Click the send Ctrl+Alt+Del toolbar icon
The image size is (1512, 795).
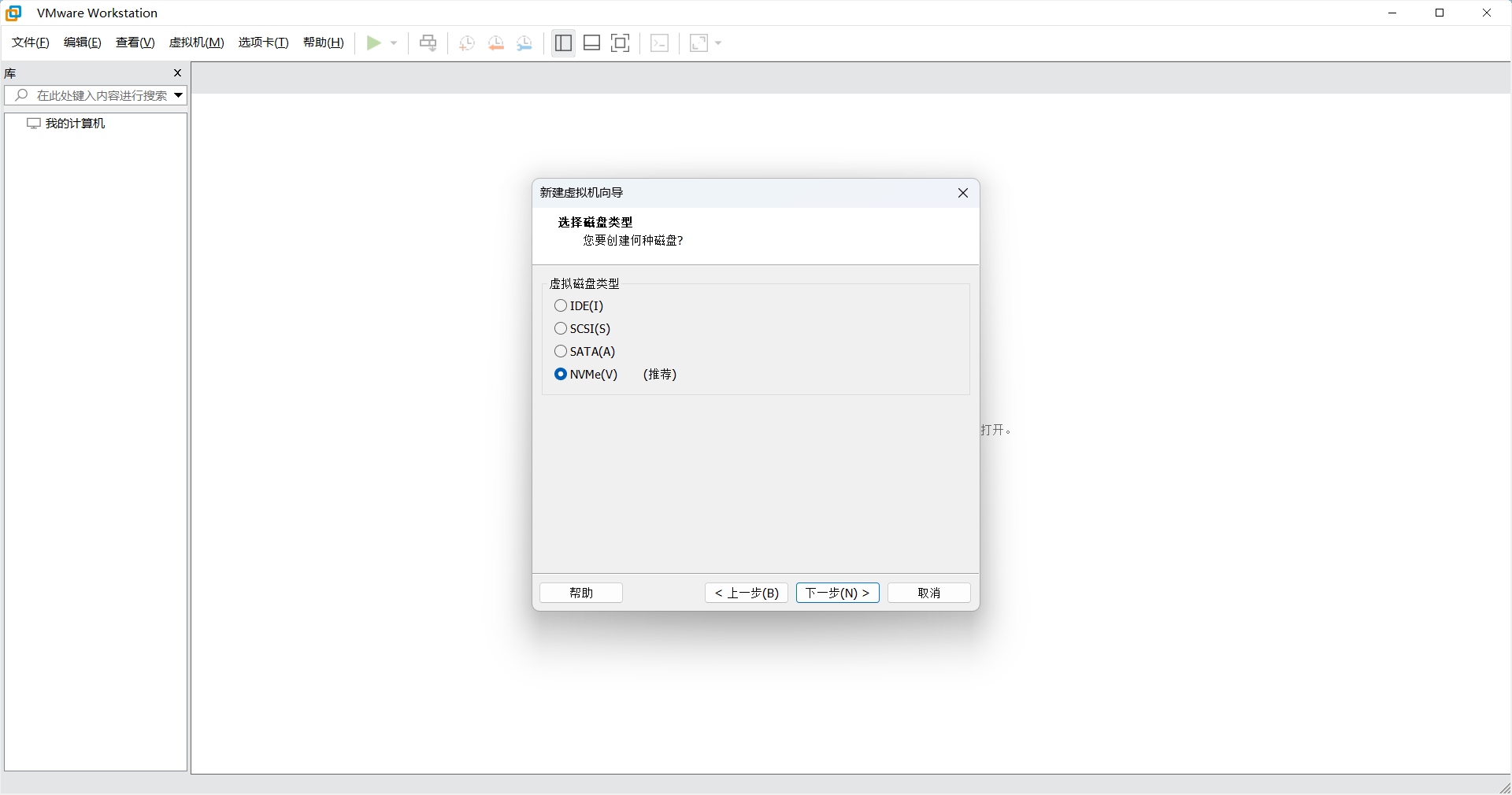pos(428,43)
